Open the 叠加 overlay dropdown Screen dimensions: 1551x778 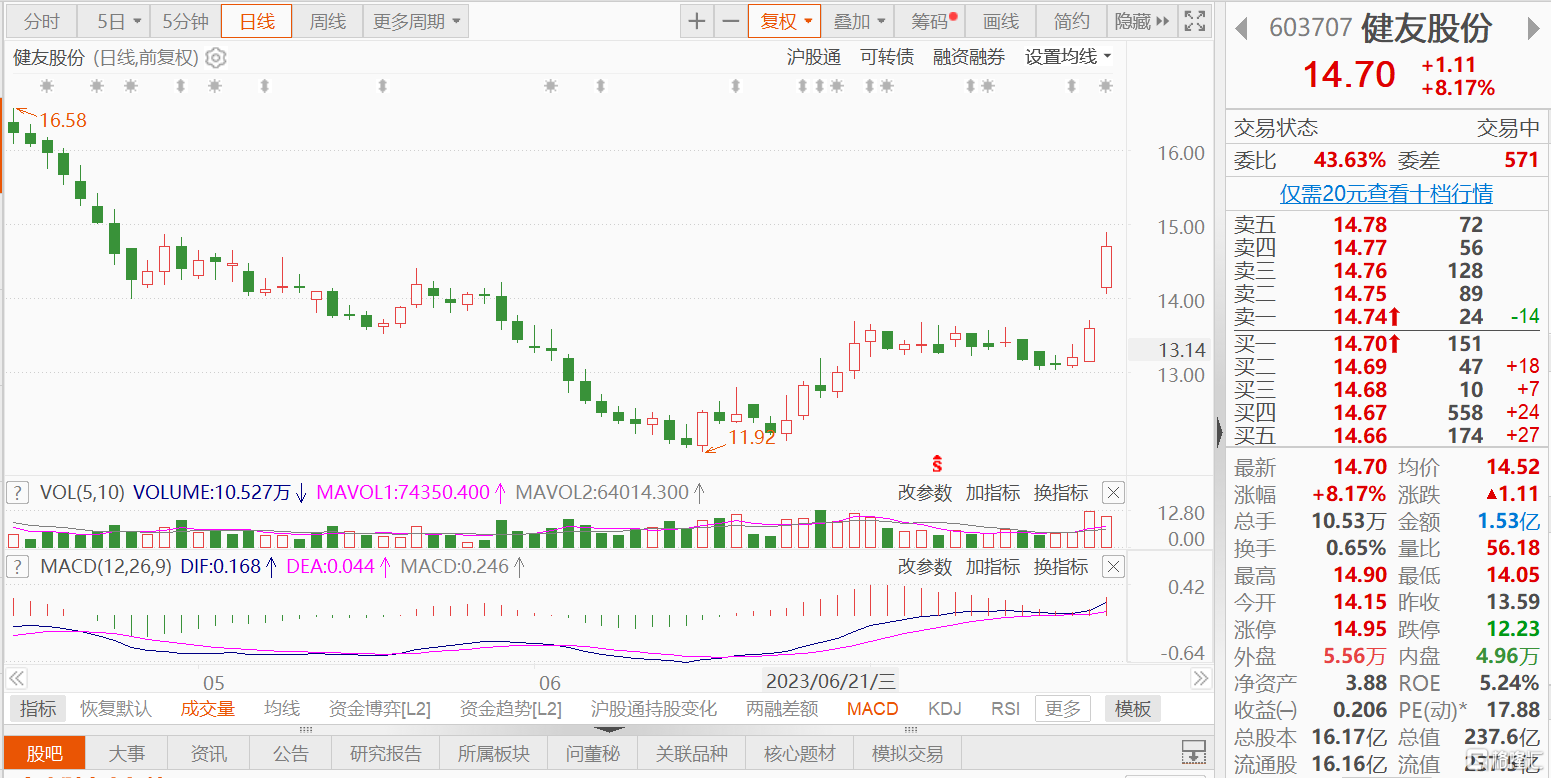tap(858, 21)
